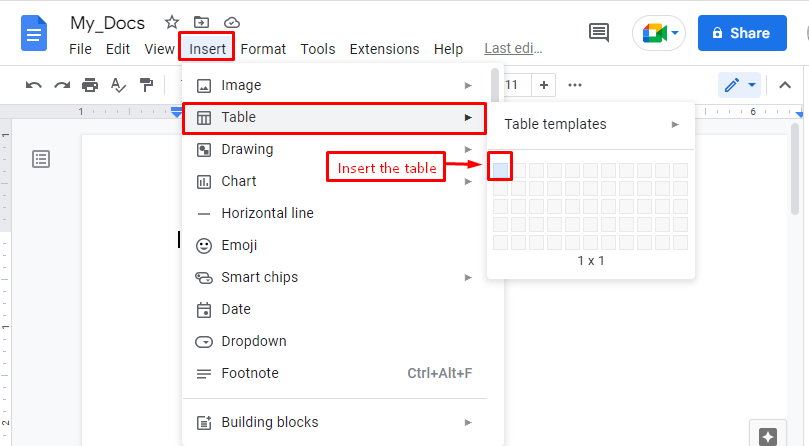Click the print icon in toolbar
The width and height of the screenshot is (809, 446).
(90, 85)
